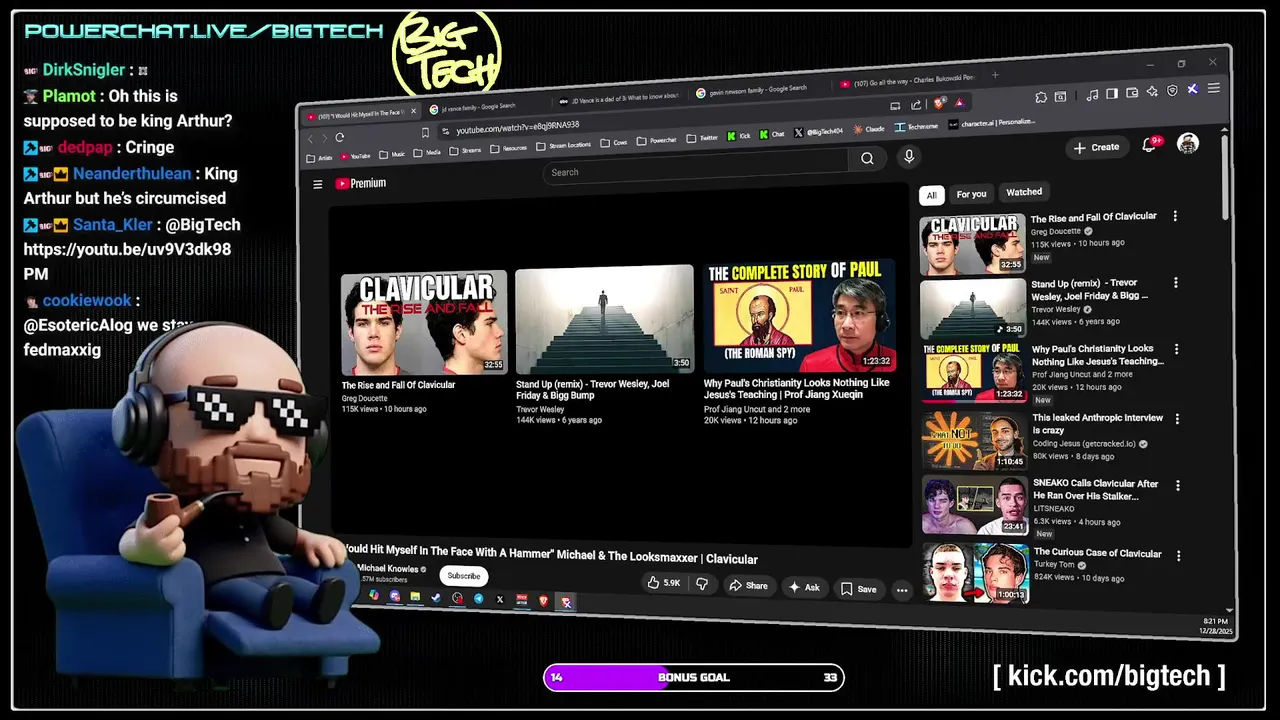
Task: Click the Share button under the video
Action: [748, 586]
